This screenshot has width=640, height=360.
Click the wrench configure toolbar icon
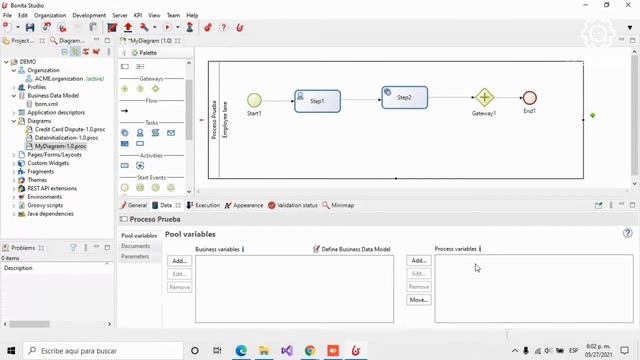point(144,27)
